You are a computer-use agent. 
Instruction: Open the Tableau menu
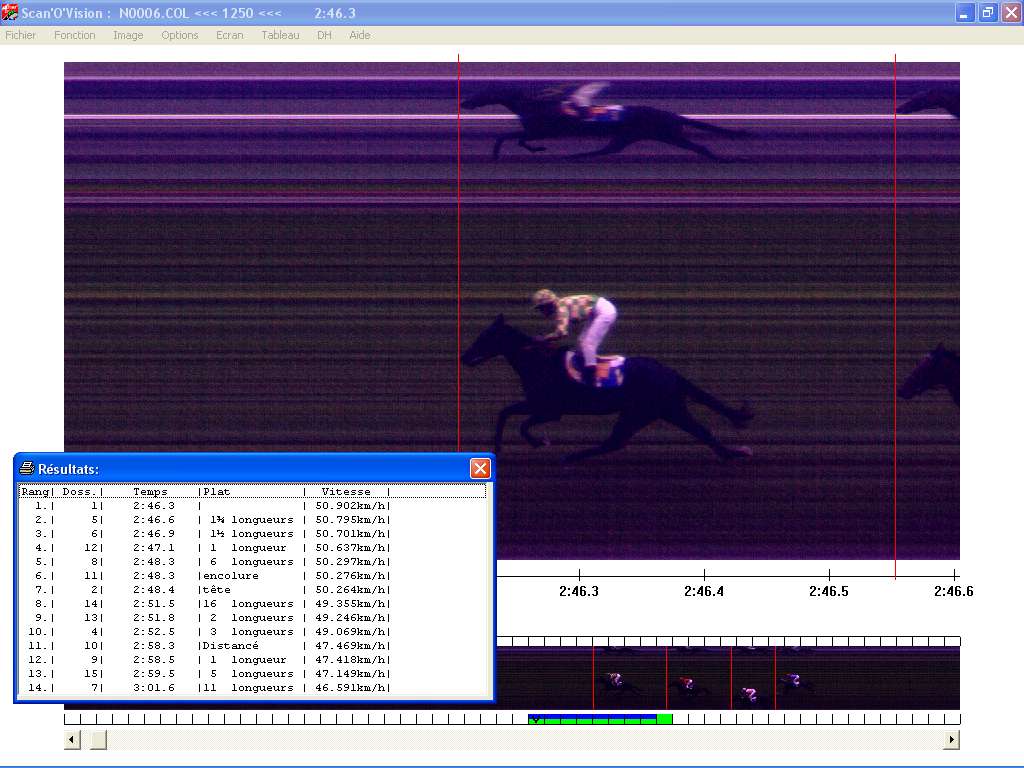280,35
